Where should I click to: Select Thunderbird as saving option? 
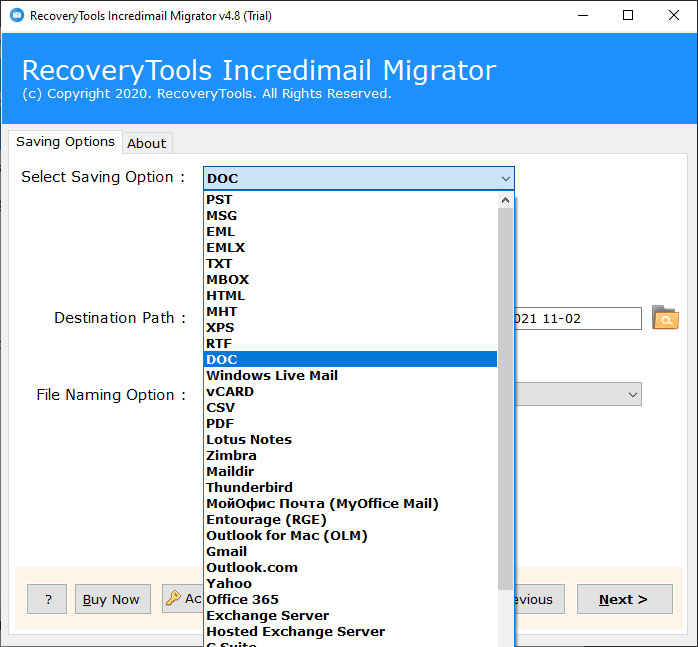click(350, 488)
